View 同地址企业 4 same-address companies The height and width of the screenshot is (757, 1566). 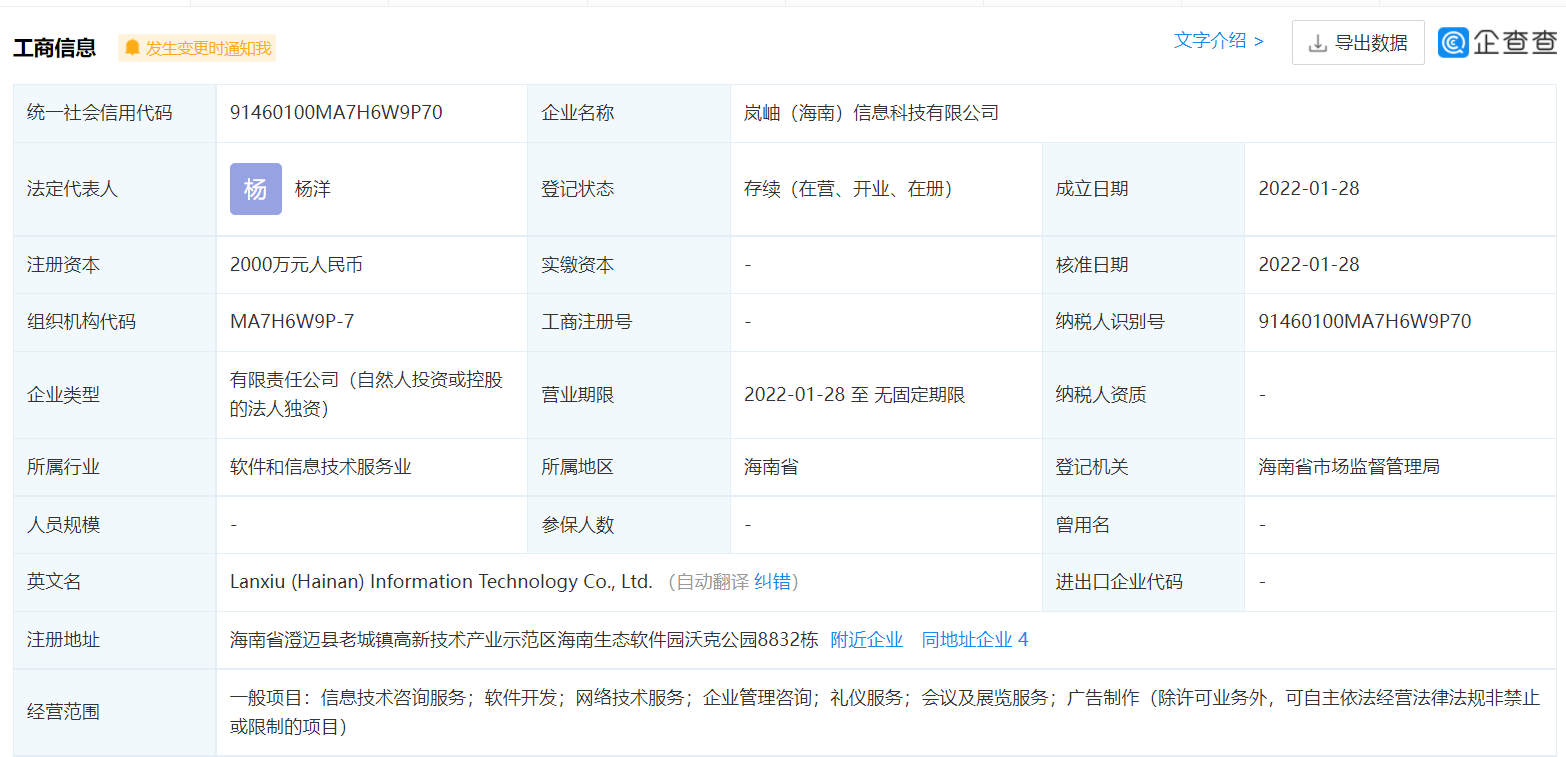click(x=974, y=639)
